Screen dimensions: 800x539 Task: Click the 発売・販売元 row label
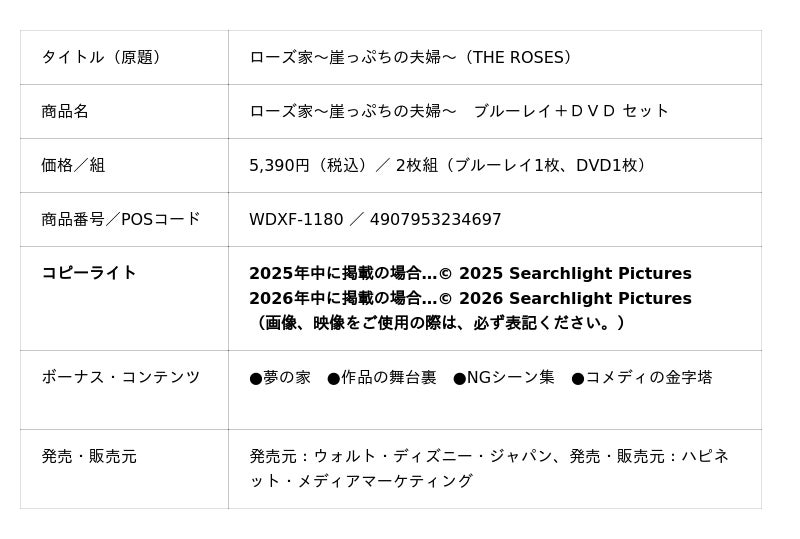coord(89,457)
